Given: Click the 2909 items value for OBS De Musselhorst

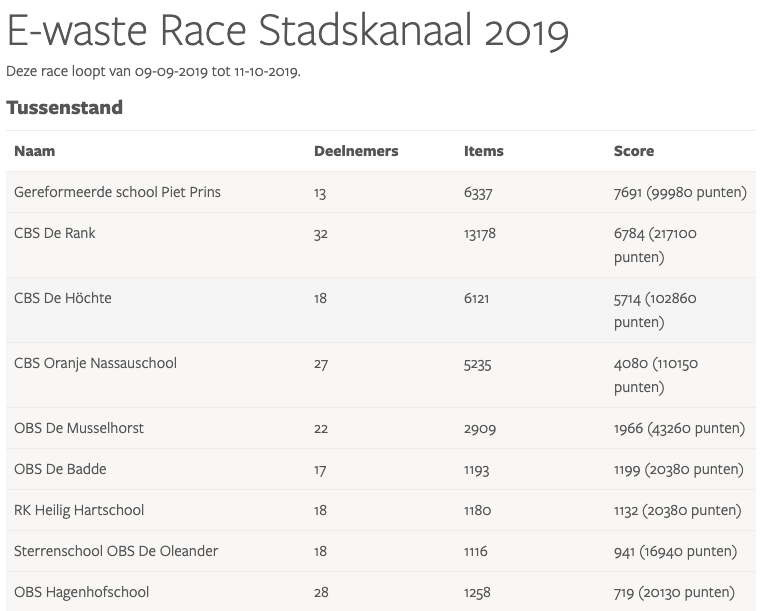Looking at the screenshot, I should [x=478, y=428].
